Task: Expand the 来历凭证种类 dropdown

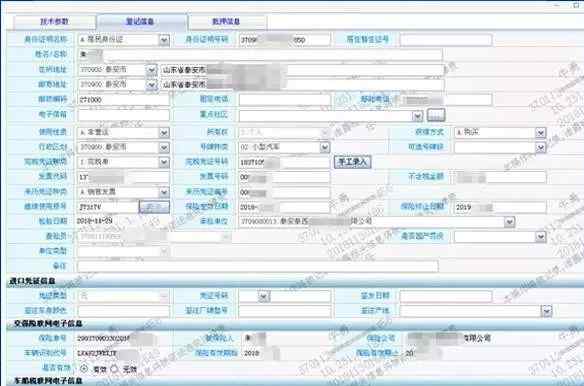Action: [x=164, y=192]
